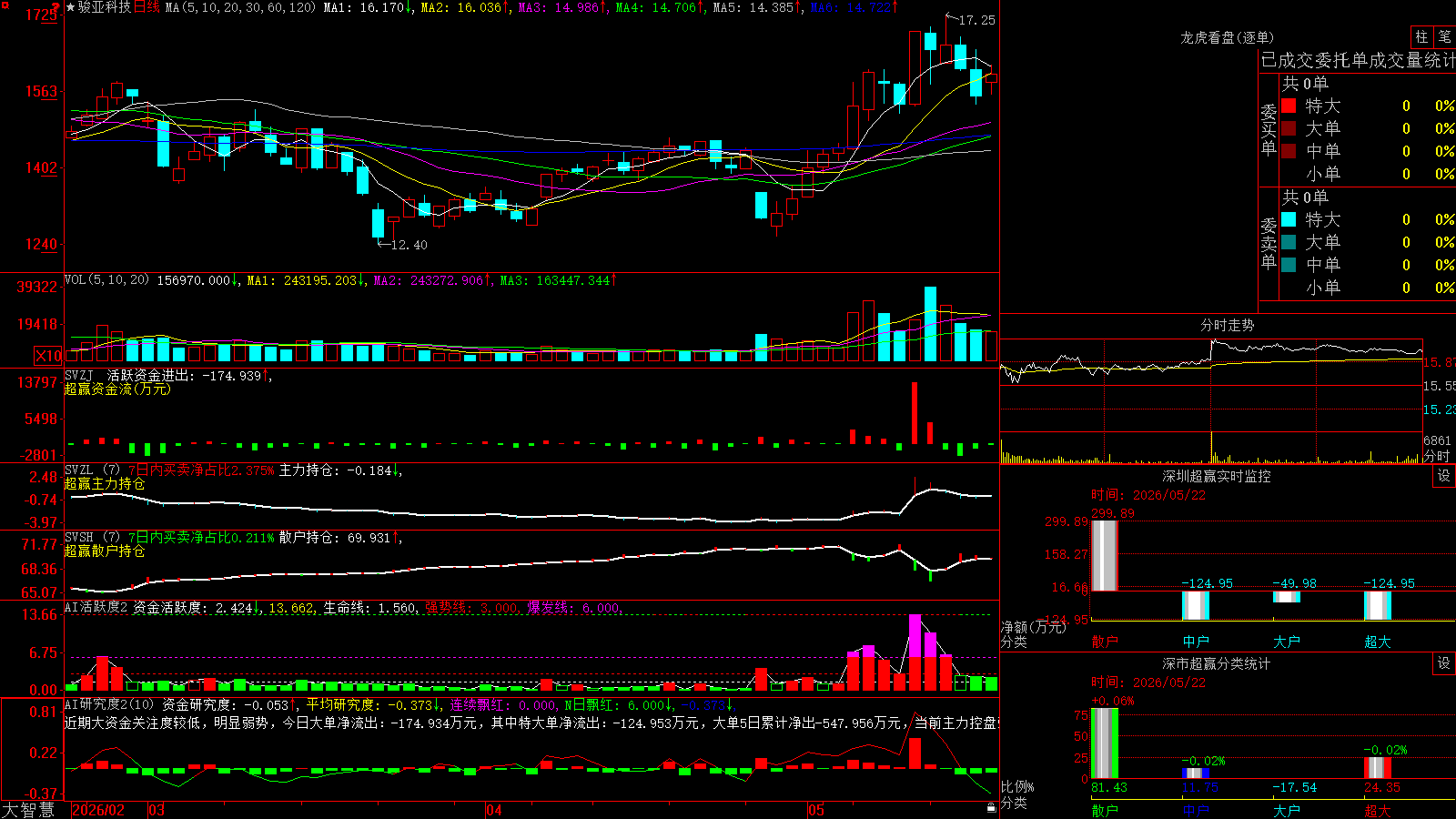Click the SVSH (7) indicator name
The width and height of the screenshot is (1456, 819).
92,538
